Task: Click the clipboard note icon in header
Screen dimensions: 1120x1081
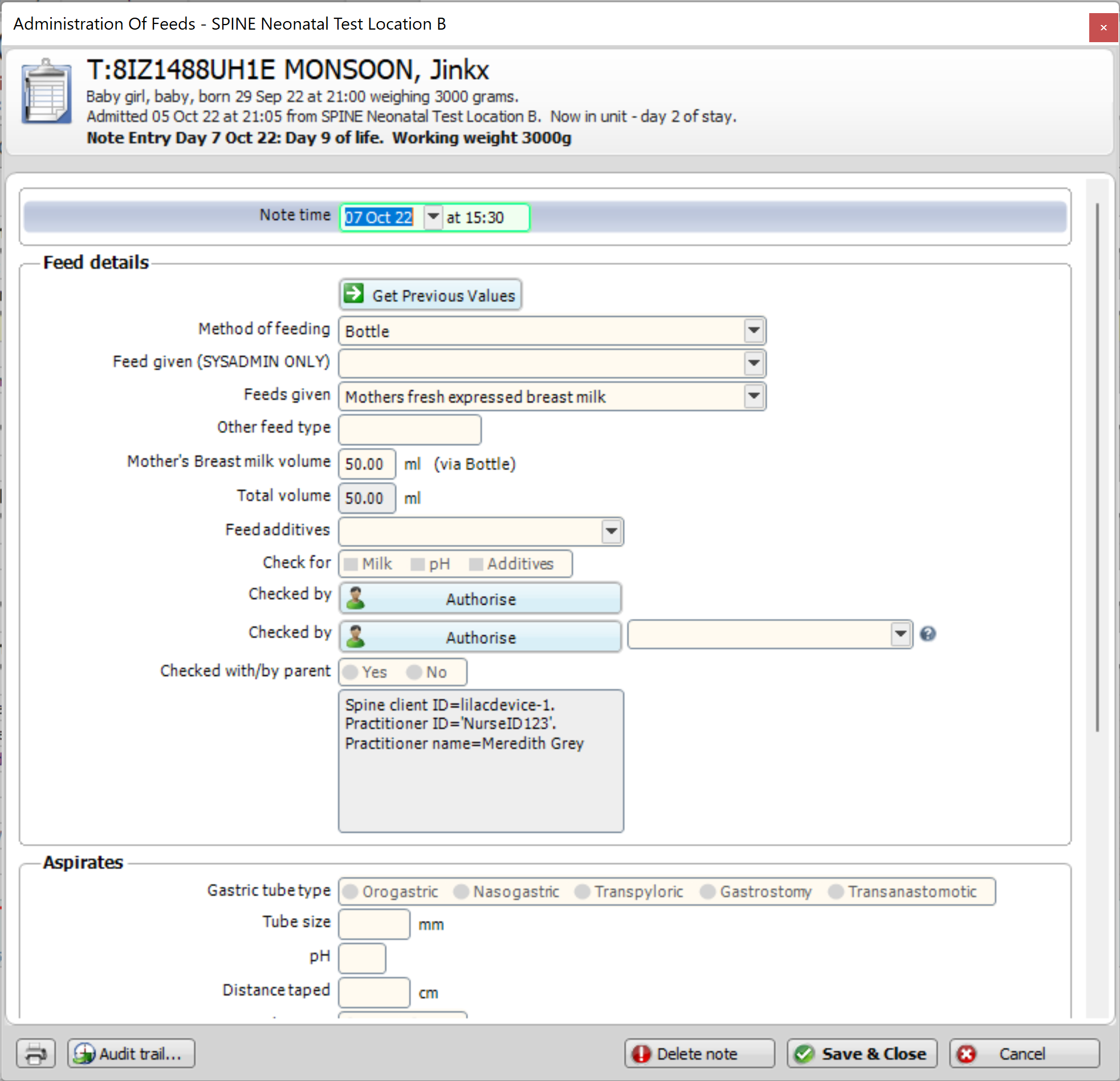Action: 46,91
